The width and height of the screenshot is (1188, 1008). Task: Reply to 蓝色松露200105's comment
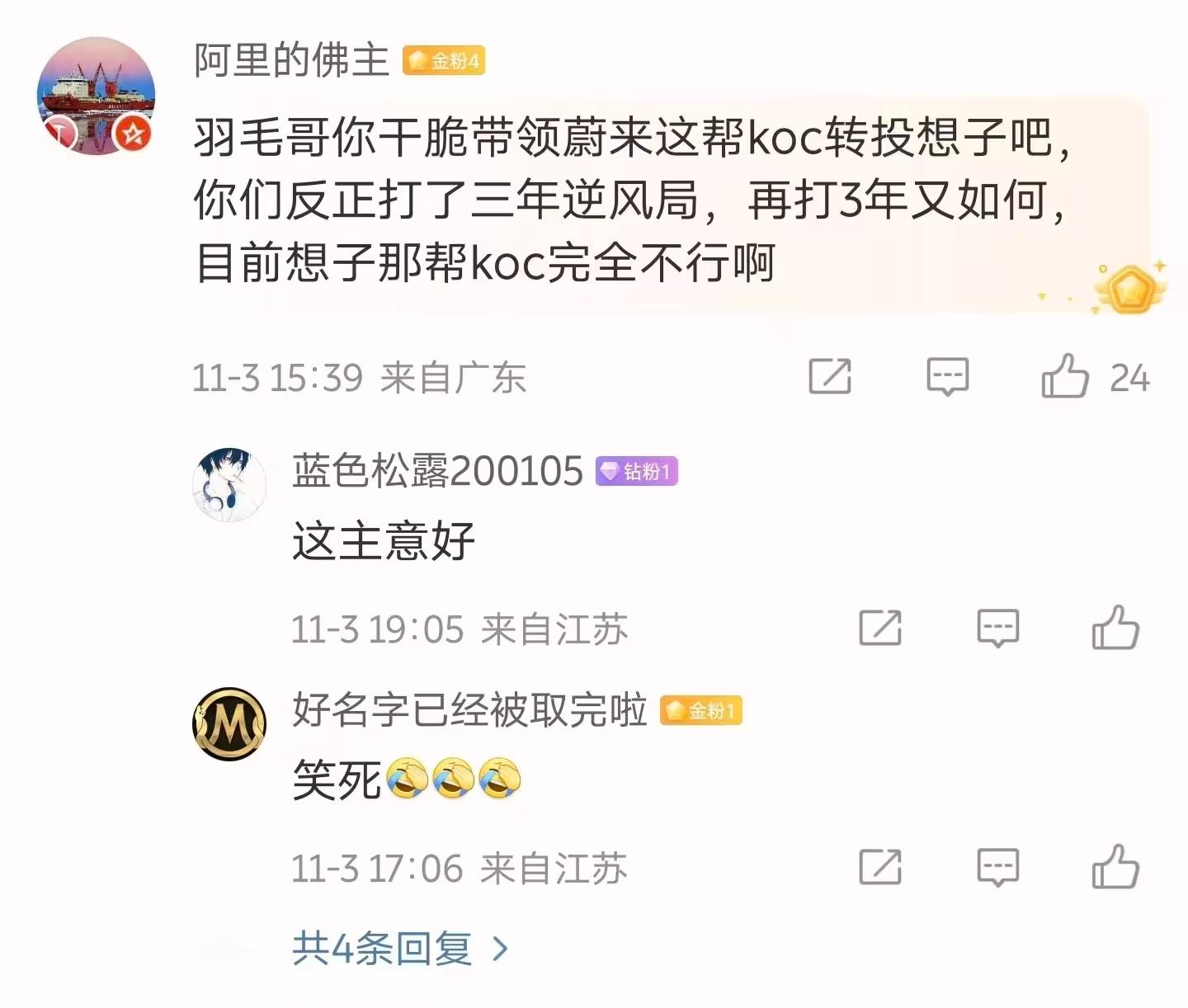pos(998,629)
